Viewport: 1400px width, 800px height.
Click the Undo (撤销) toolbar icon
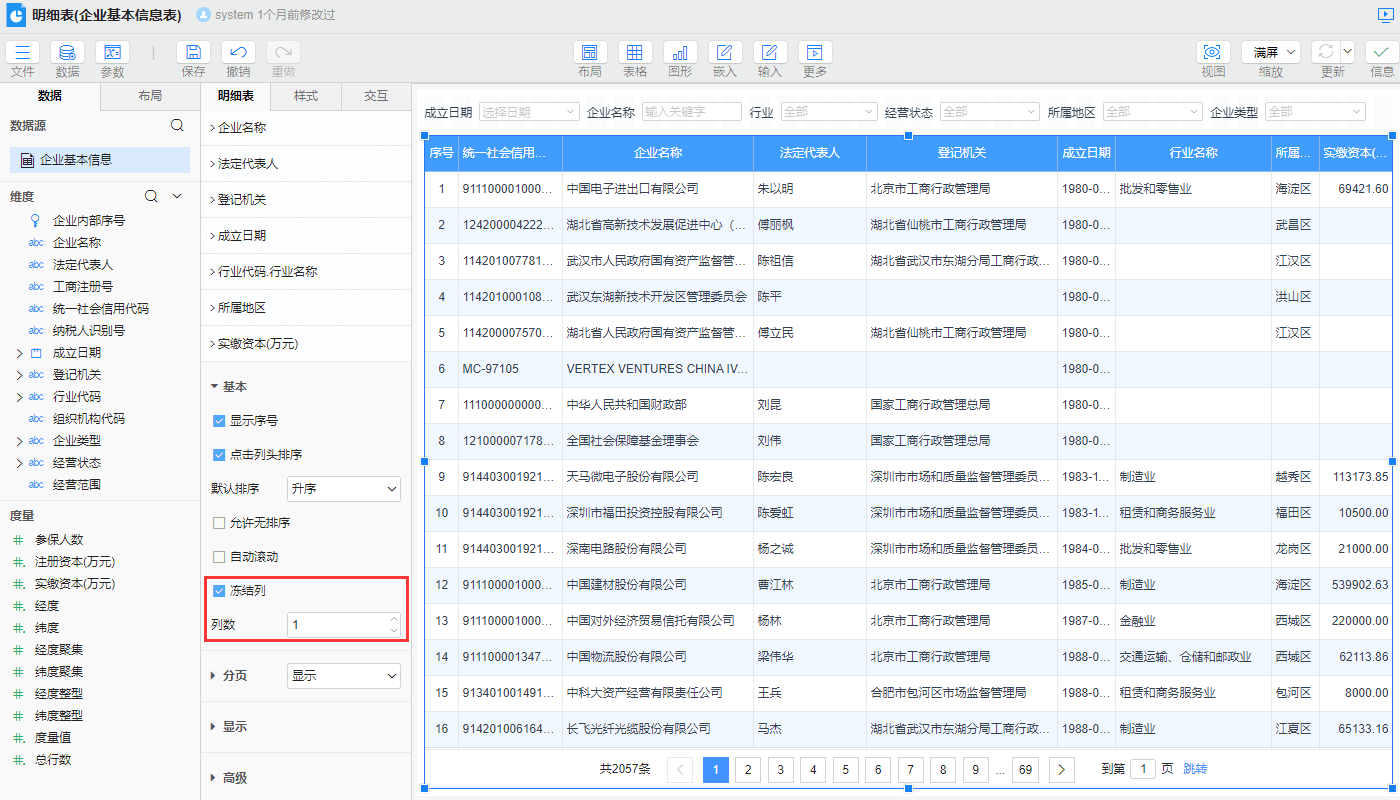238,53
